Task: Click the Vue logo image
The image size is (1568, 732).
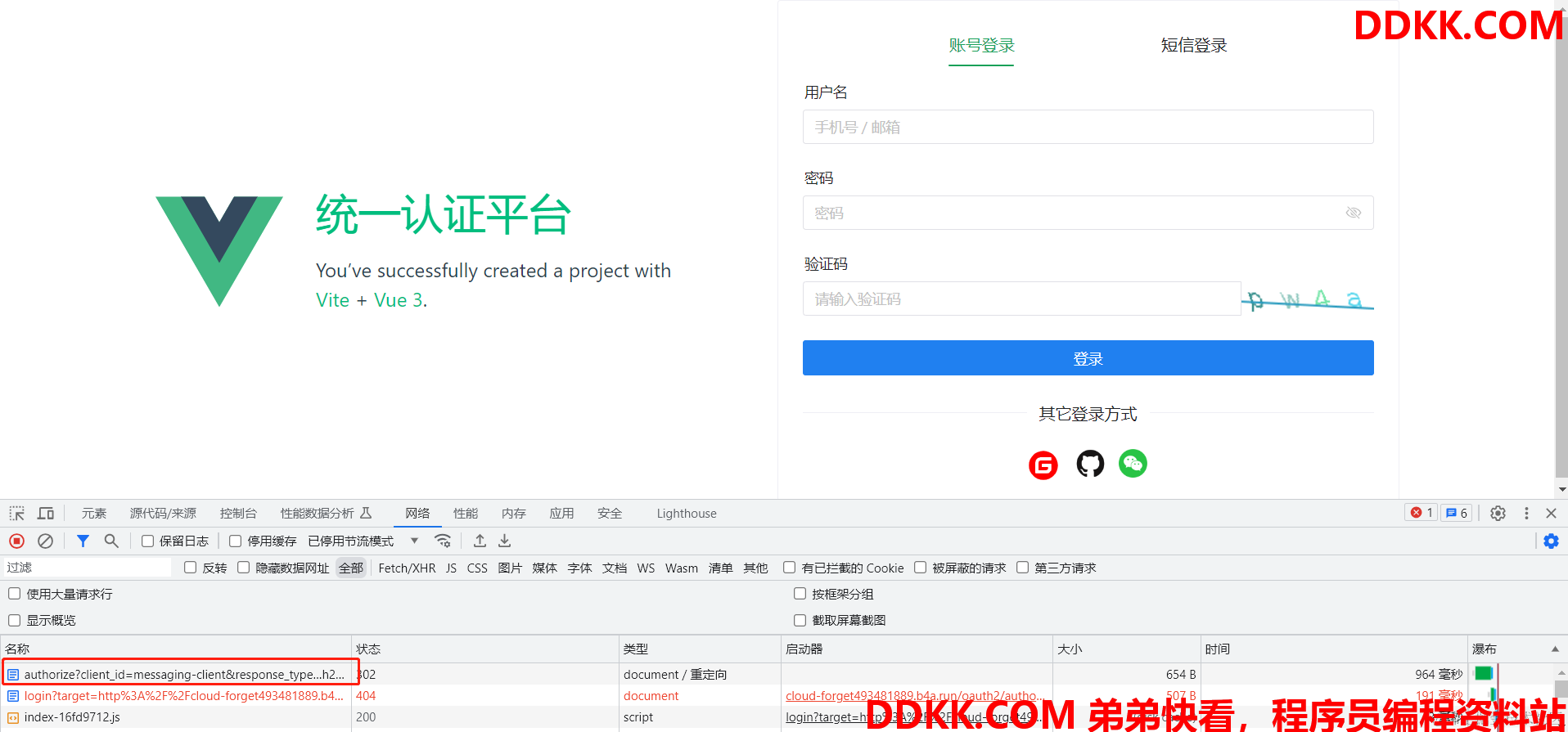Action: pos(219,251)
